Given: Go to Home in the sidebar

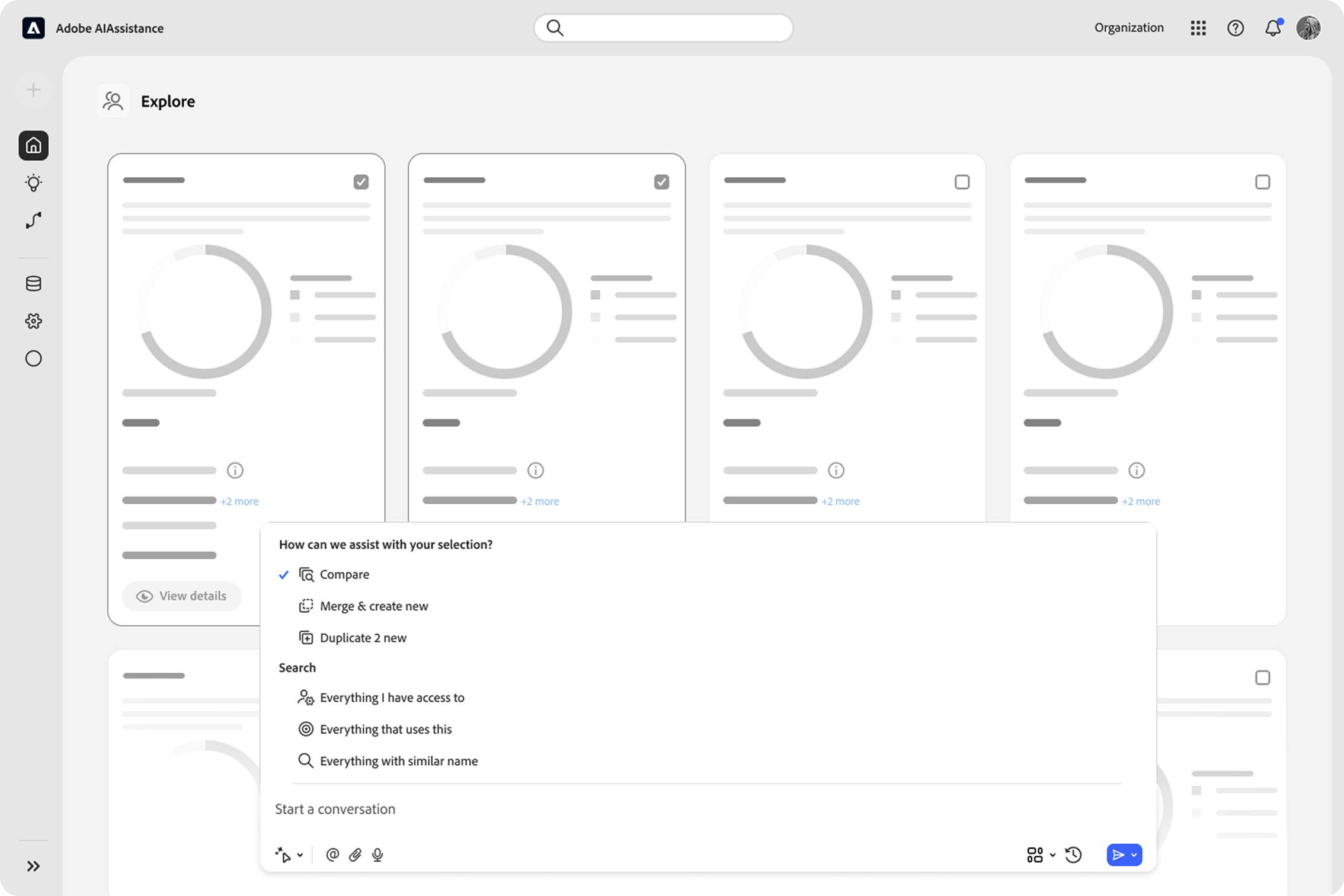Looking at the screenshot, I should click(33, 145).
